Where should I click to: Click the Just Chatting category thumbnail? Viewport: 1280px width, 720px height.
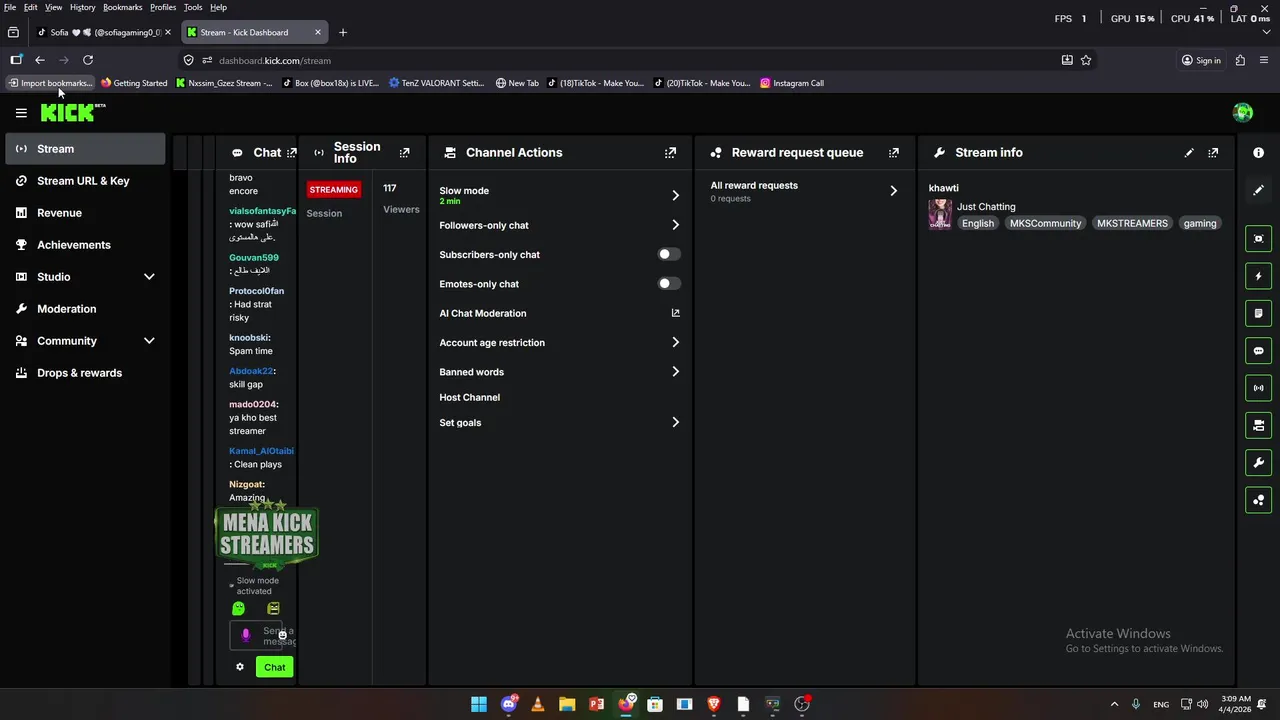[x=940, y=214]
